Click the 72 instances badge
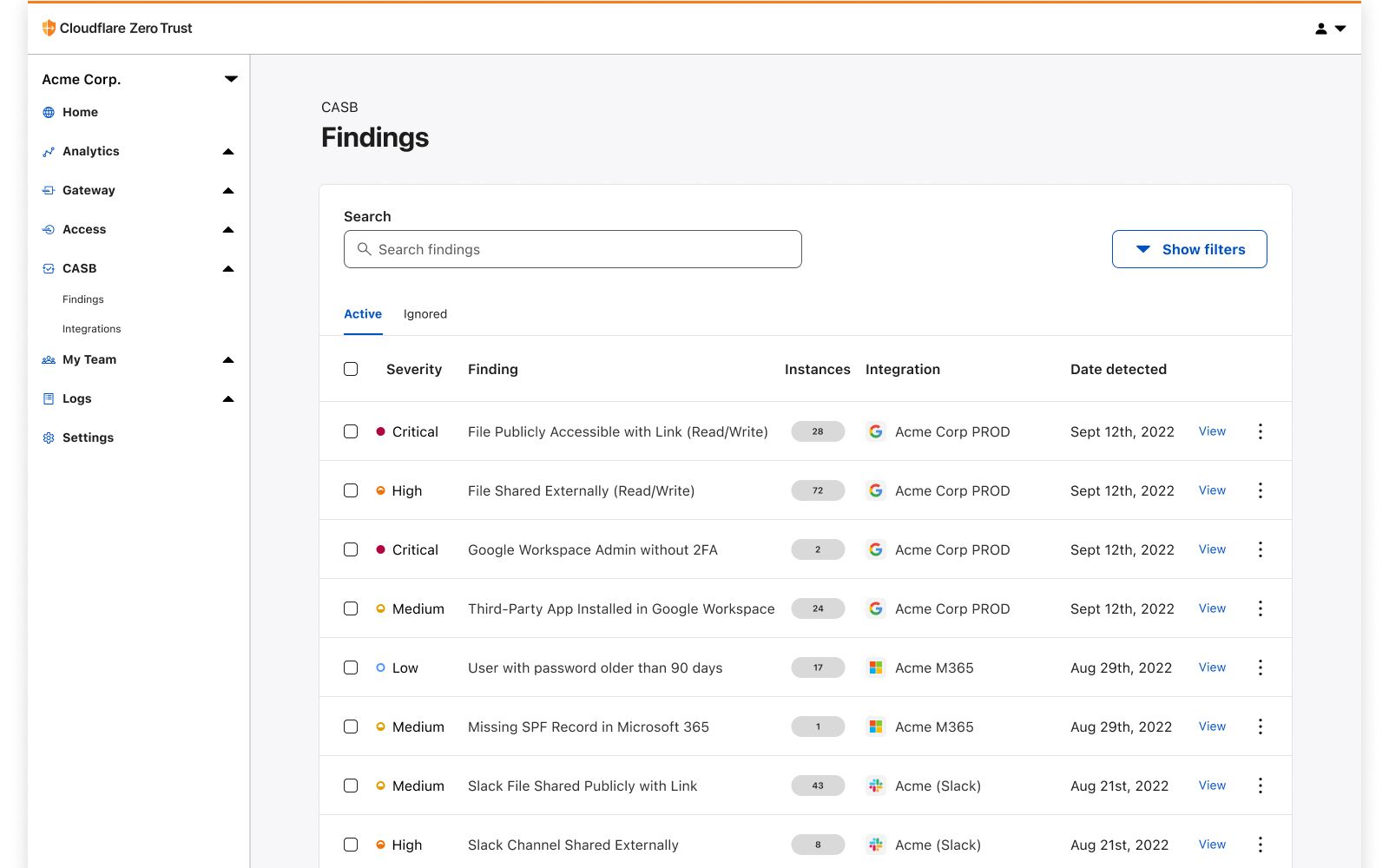This screenshot has width=1389, height=868. (818, 490)
